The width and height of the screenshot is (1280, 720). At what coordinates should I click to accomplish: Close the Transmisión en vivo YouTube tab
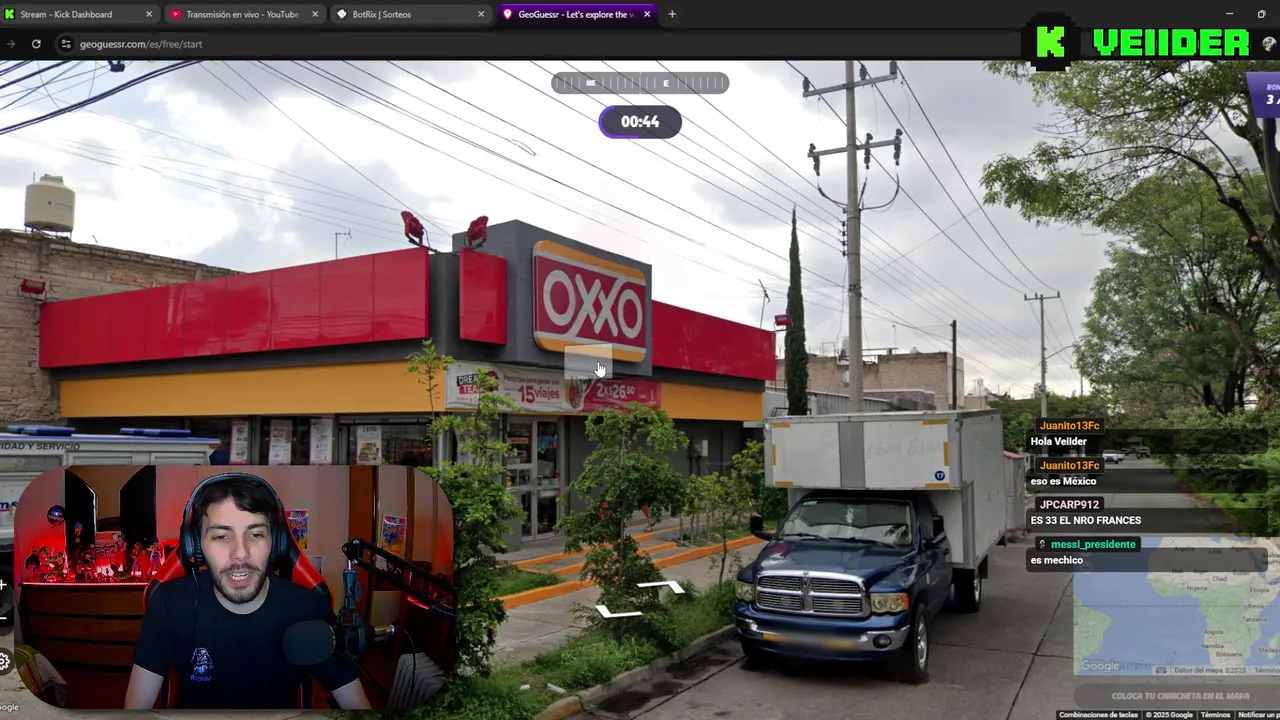315,14
